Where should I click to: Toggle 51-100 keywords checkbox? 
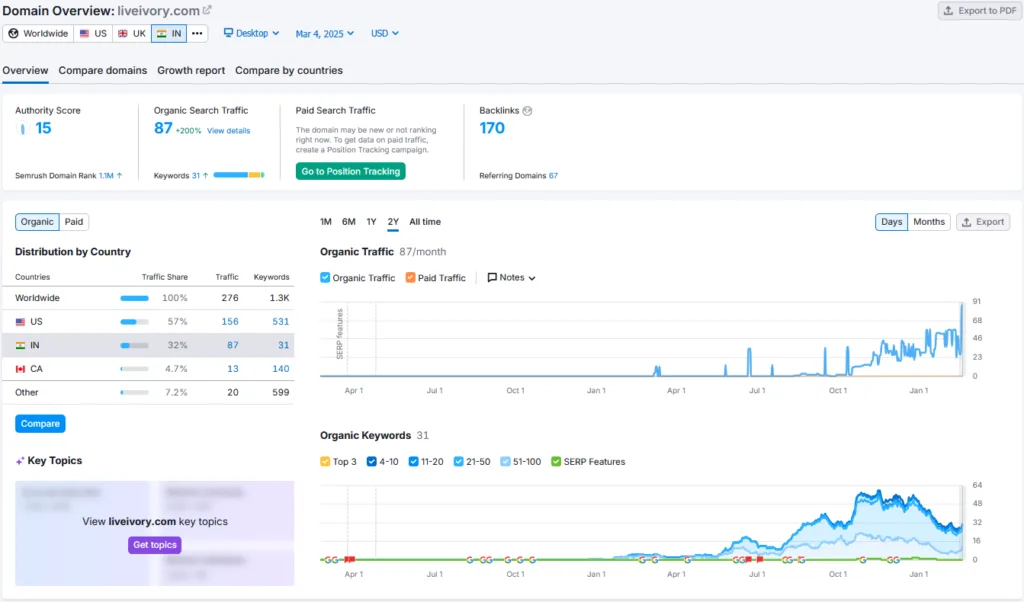[505, 462]
